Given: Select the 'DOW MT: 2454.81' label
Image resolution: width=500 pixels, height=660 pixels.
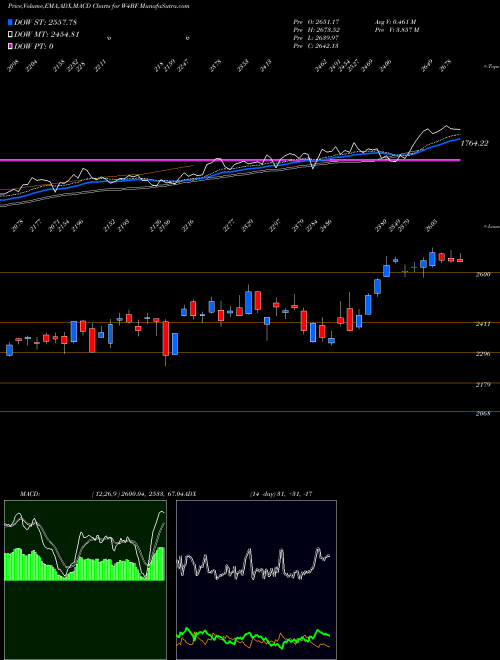Looking at the screenshot, I should 47,35.
